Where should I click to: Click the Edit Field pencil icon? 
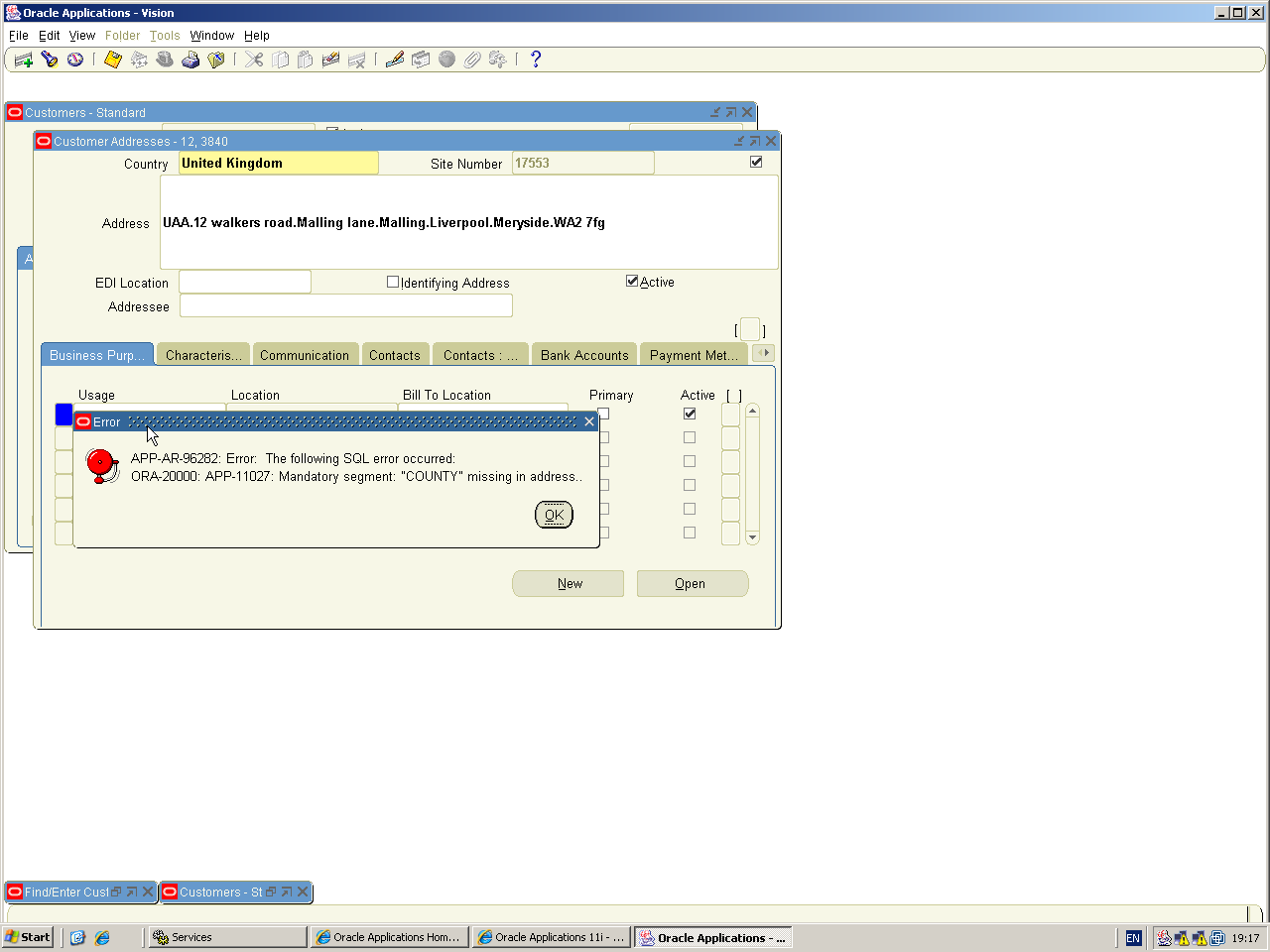point(395,59)
